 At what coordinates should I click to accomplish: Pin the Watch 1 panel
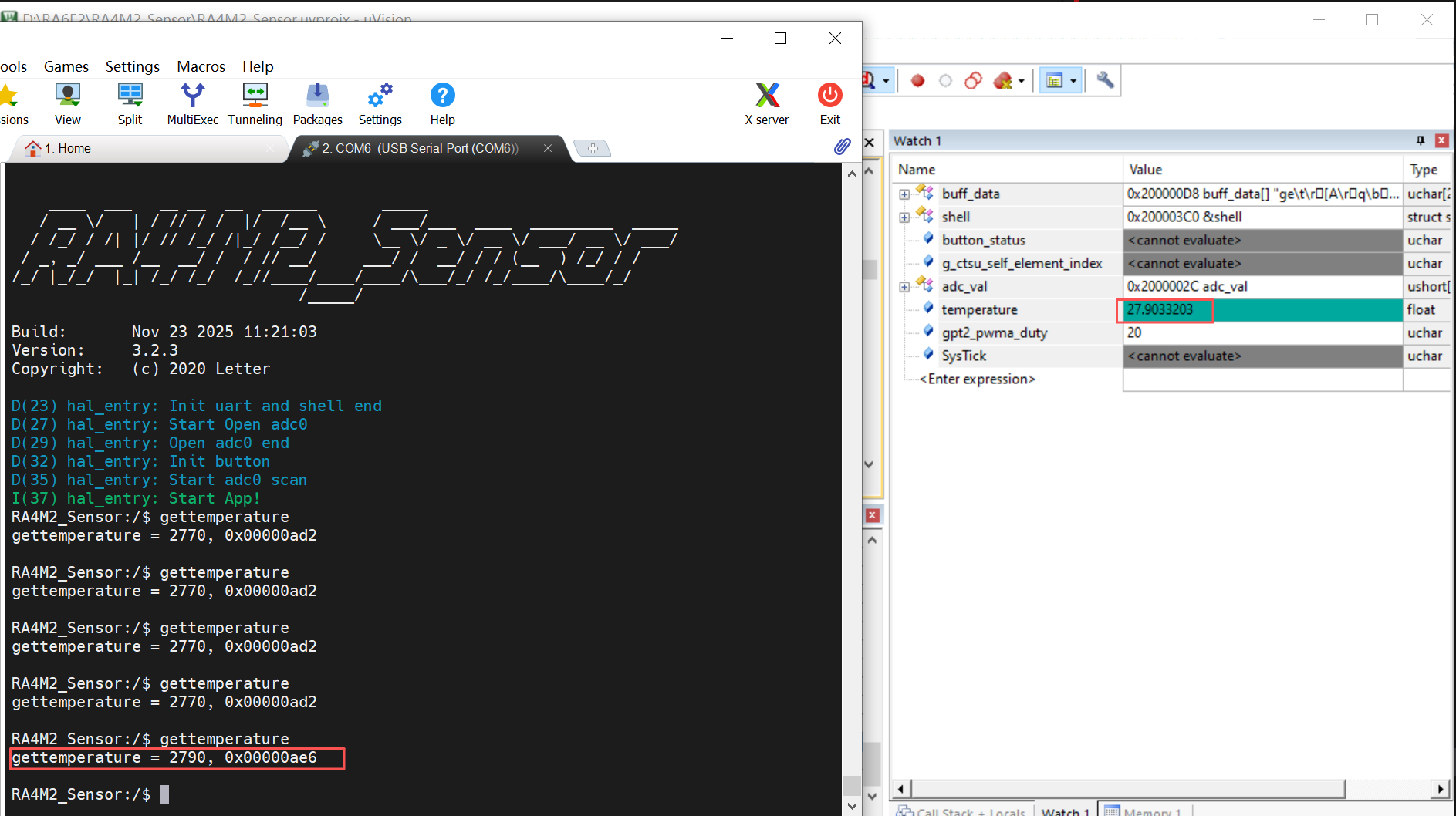tap(1421, 140)
